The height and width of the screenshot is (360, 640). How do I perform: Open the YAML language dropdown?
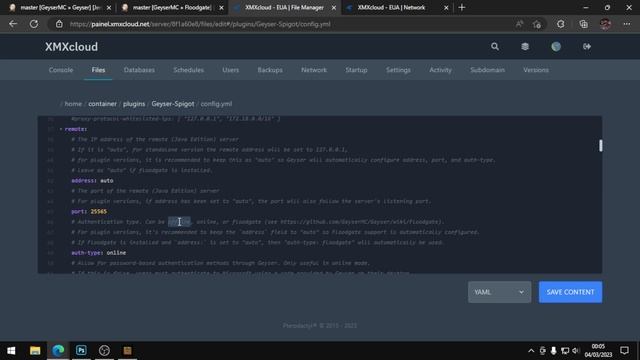pos(499,292)
